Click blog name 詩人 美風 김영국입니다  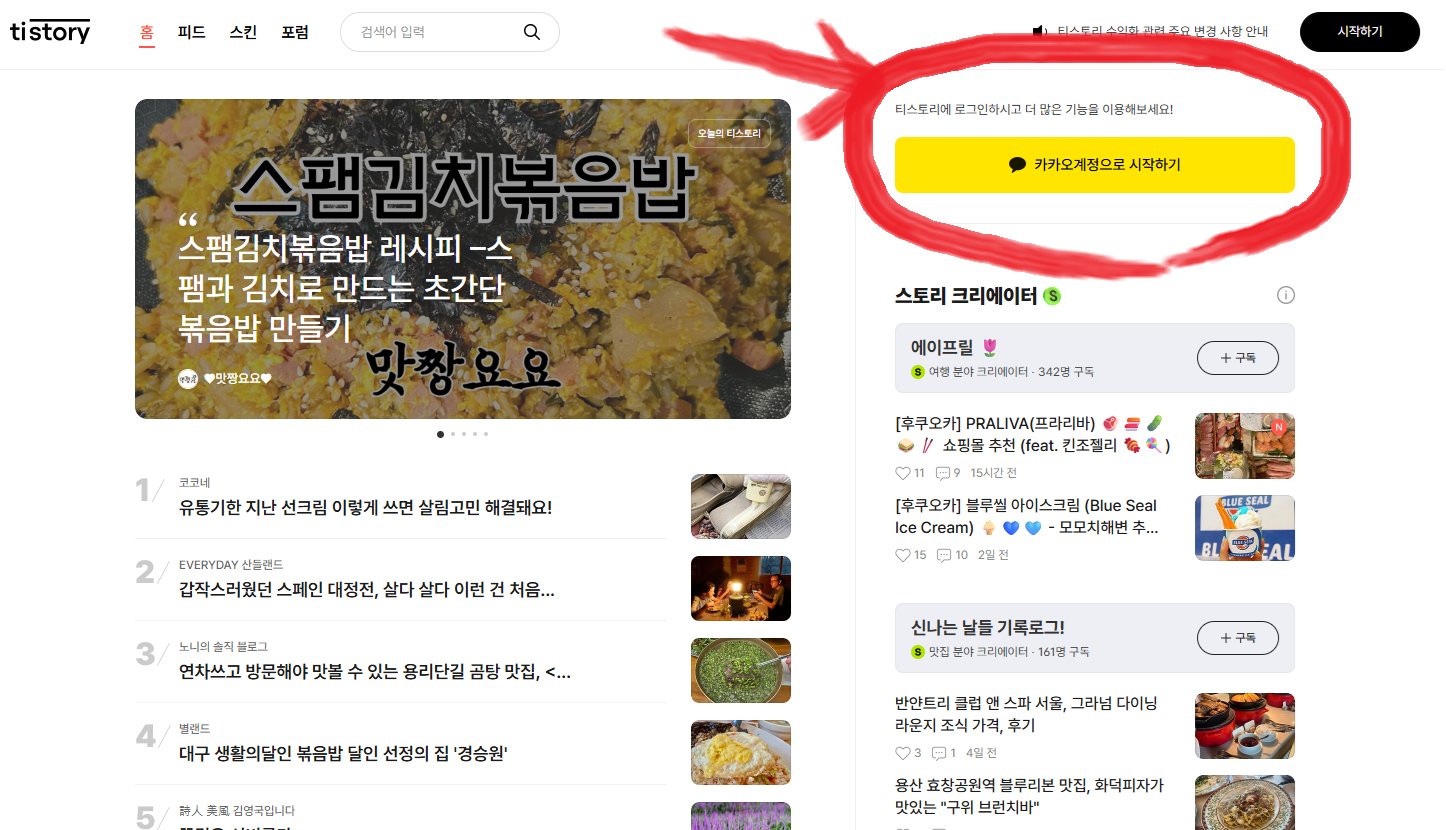point(237,811)
